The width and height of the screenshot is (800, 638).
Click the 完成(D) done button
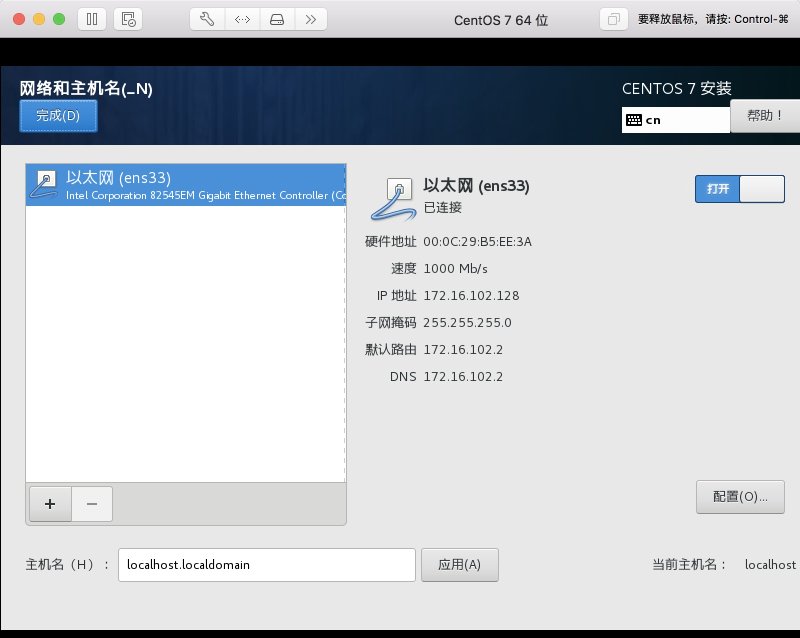(58, 116)
